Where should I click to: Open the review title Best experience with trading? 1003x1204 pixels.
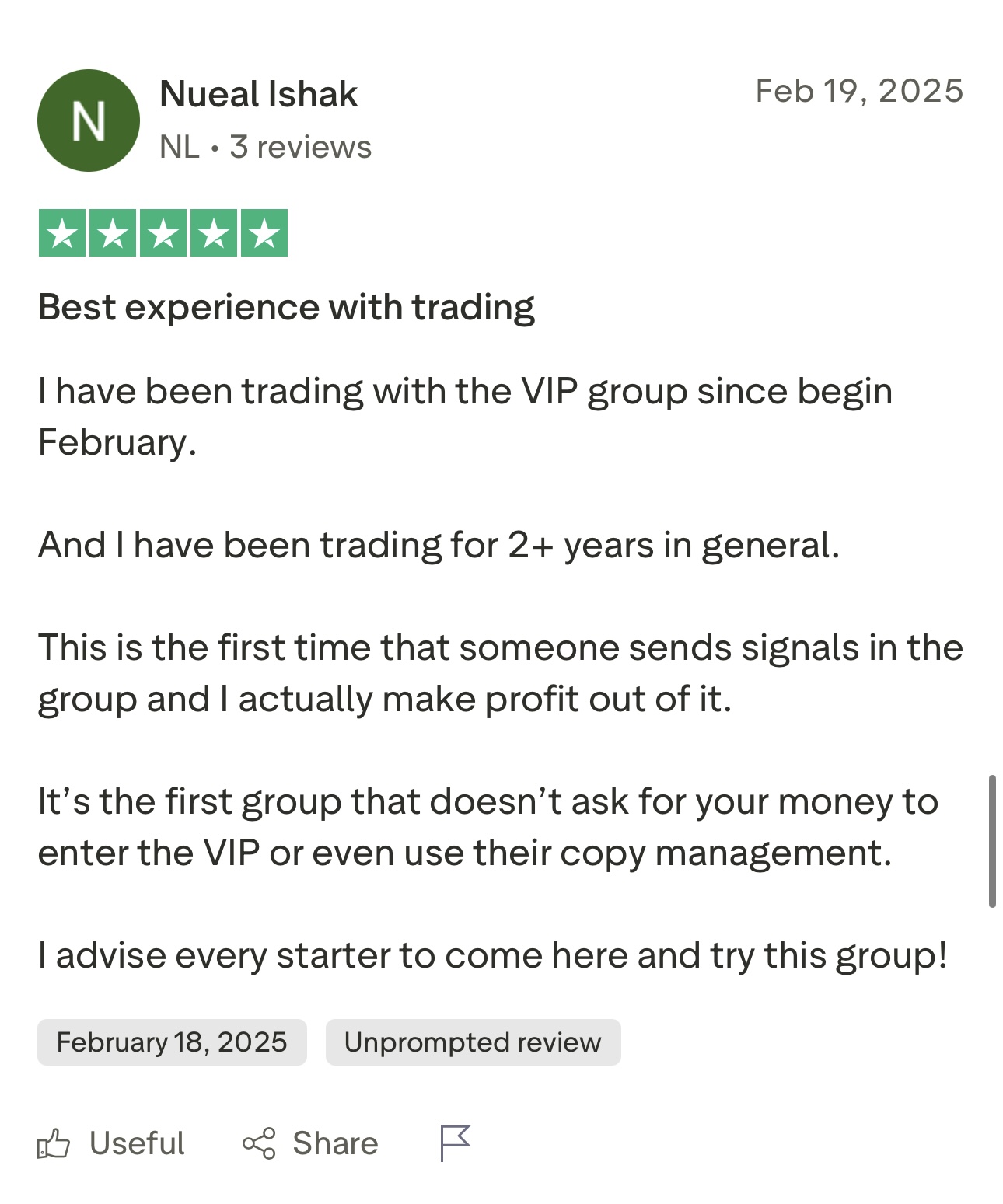[x=286, y=306]
